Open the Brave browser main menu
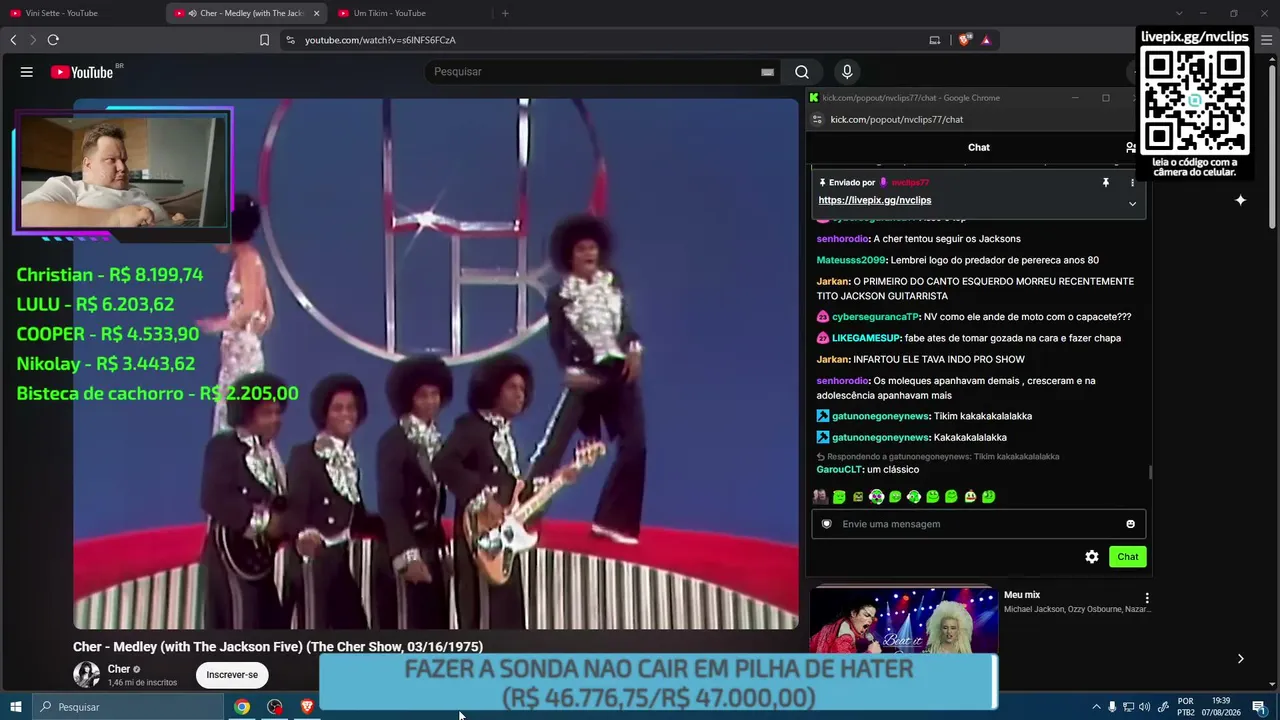1280x720 pixels. tap(1265, 40)
